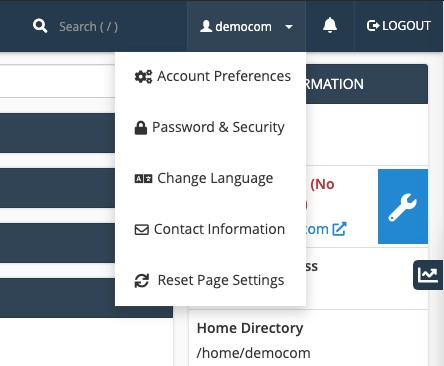Focus the Search ( / ) field
The width and height of the screenshot is (444, 366).
(x=88, y=26)
